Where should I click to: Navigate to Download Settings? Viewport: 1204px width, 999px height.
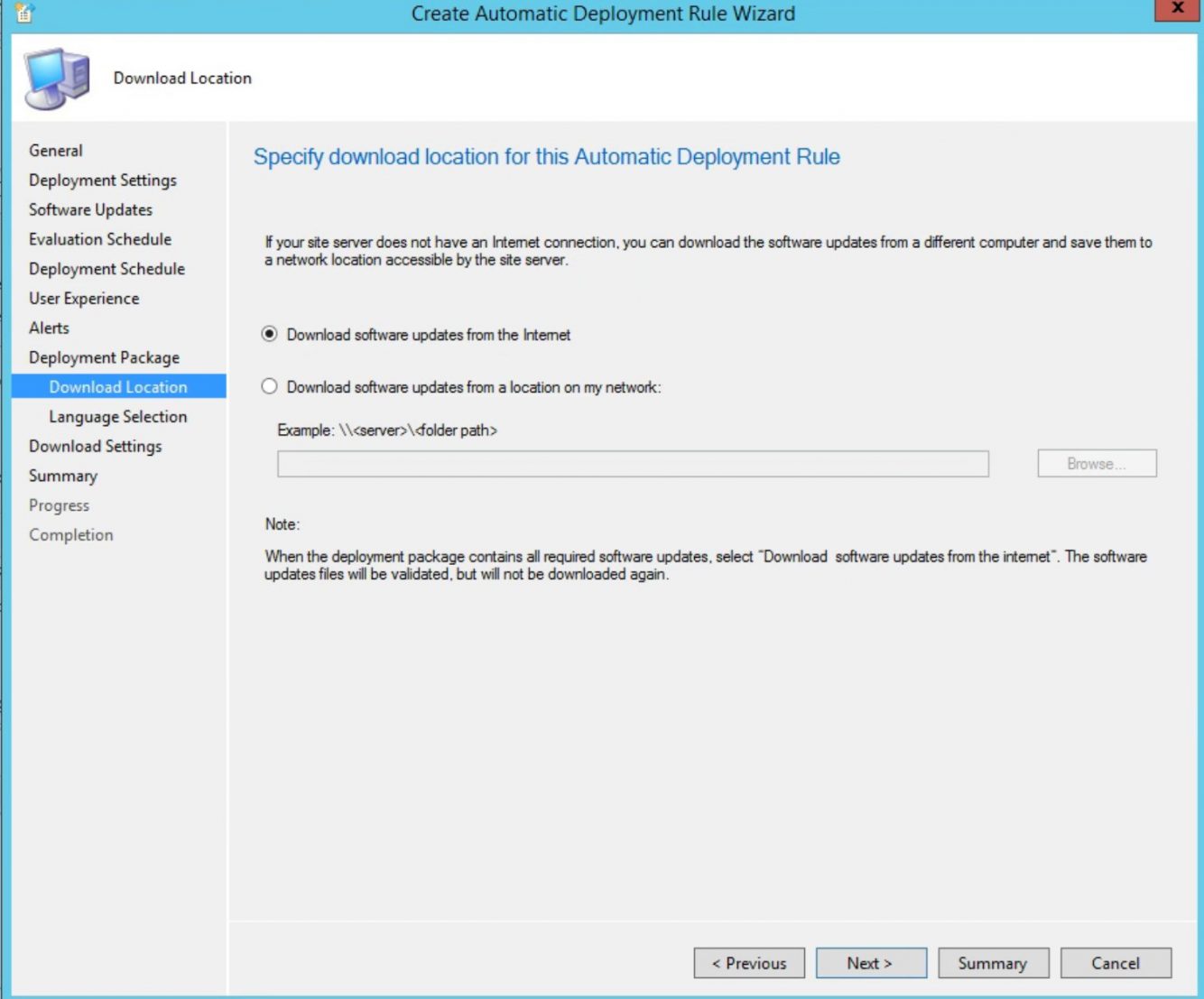point(96,446)
